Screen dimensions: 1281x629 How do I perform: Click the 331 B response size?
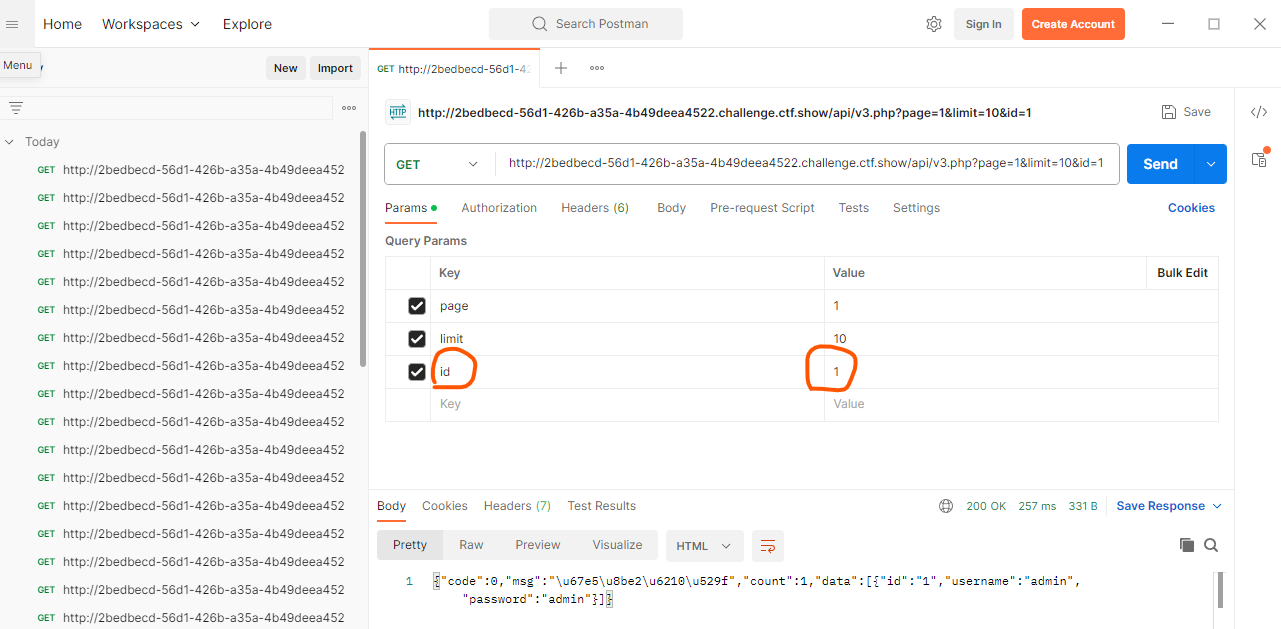1083,506
